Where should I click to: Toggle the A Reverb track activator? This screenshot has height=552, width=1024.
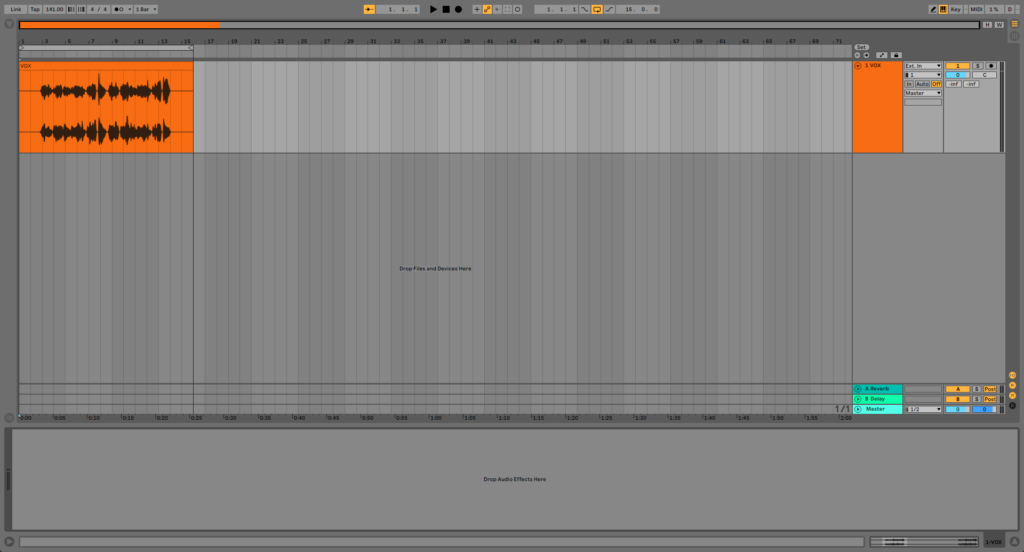click(x=957, y=389)
